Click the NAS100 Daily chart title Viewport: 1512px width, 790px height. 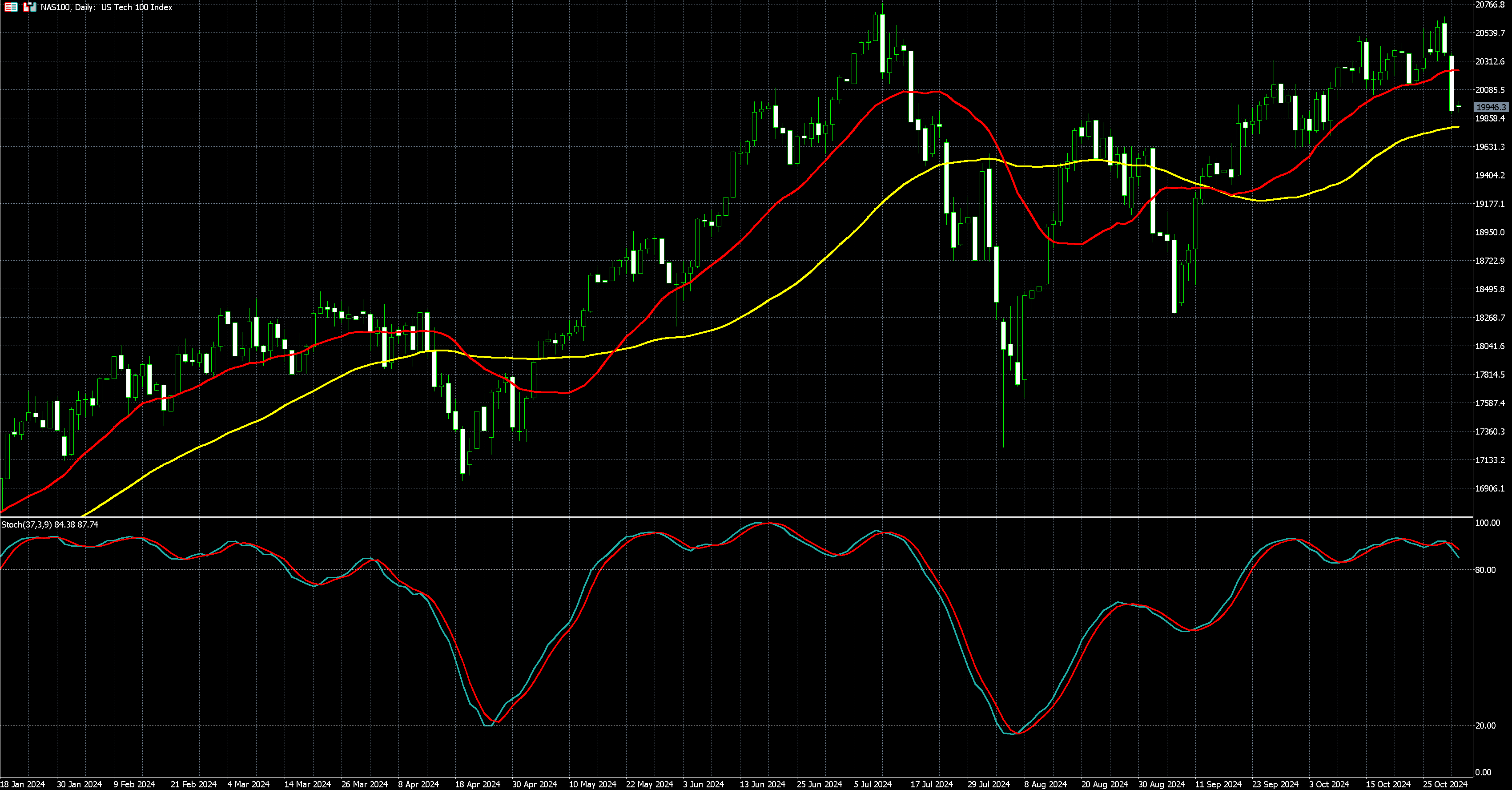coord(106,8)
